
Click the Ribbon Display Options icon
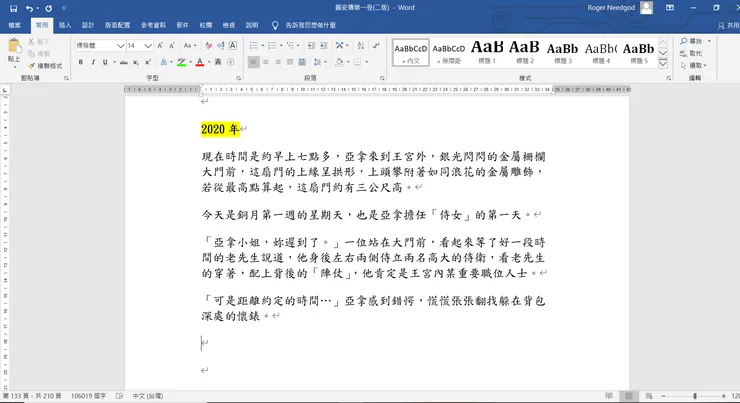[x=670, y=8]
